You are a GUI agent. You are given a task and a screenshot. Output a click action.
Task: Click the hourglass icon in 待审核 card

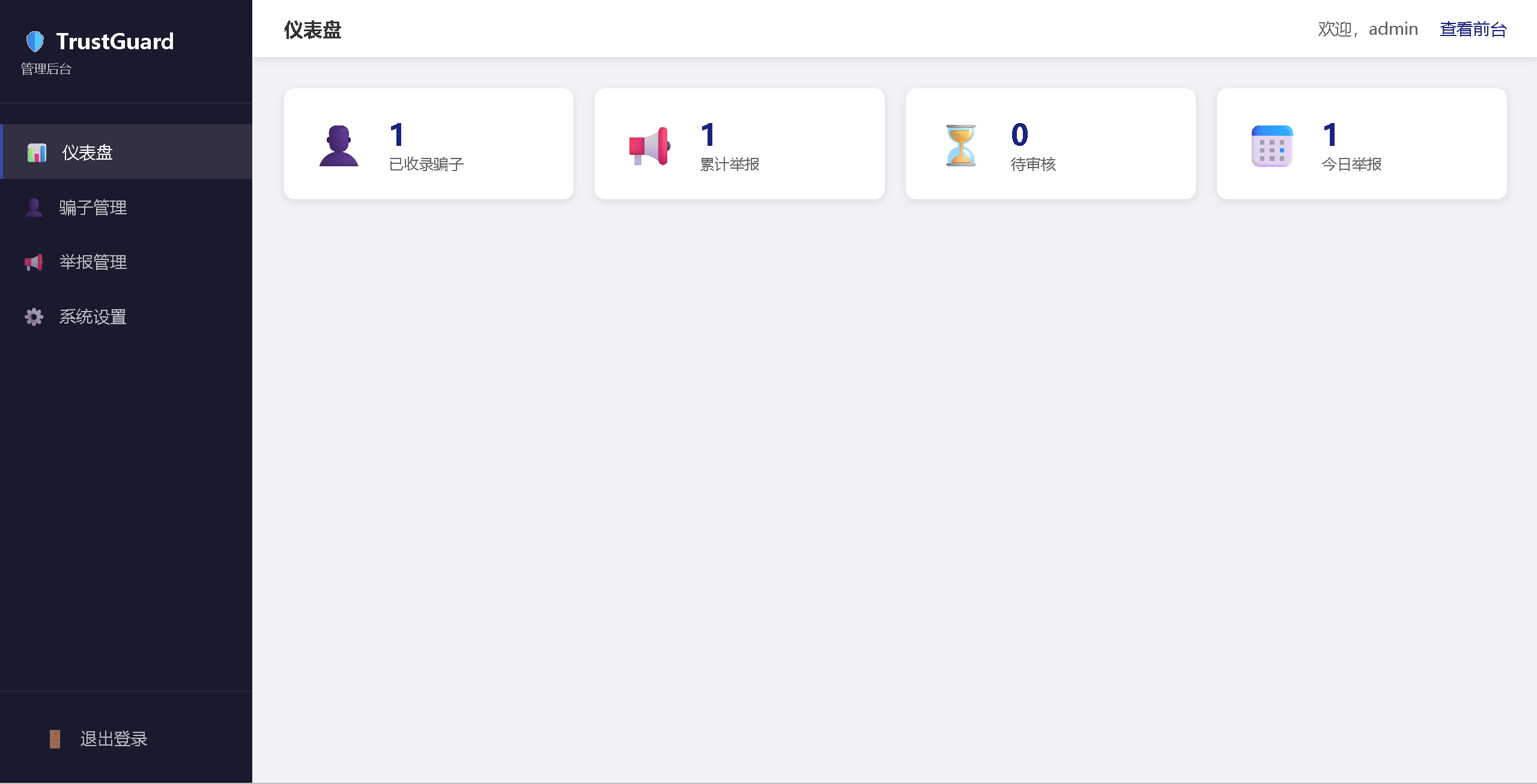[960, 145]
